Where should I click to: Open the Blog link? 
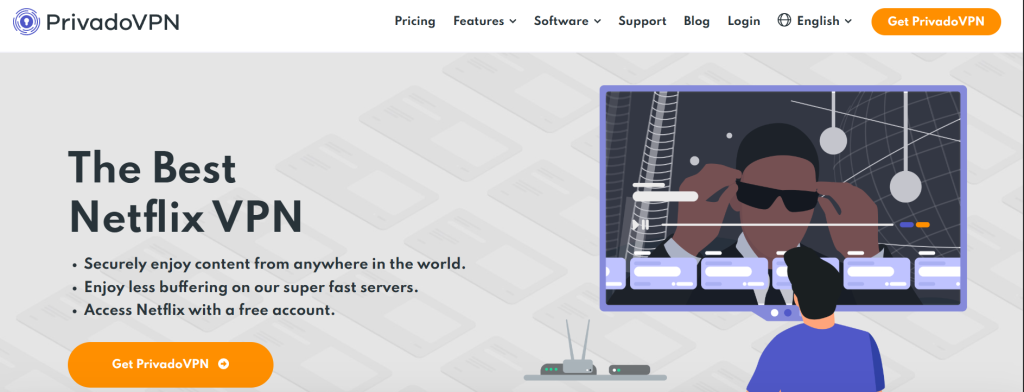(x=697, y=21)
